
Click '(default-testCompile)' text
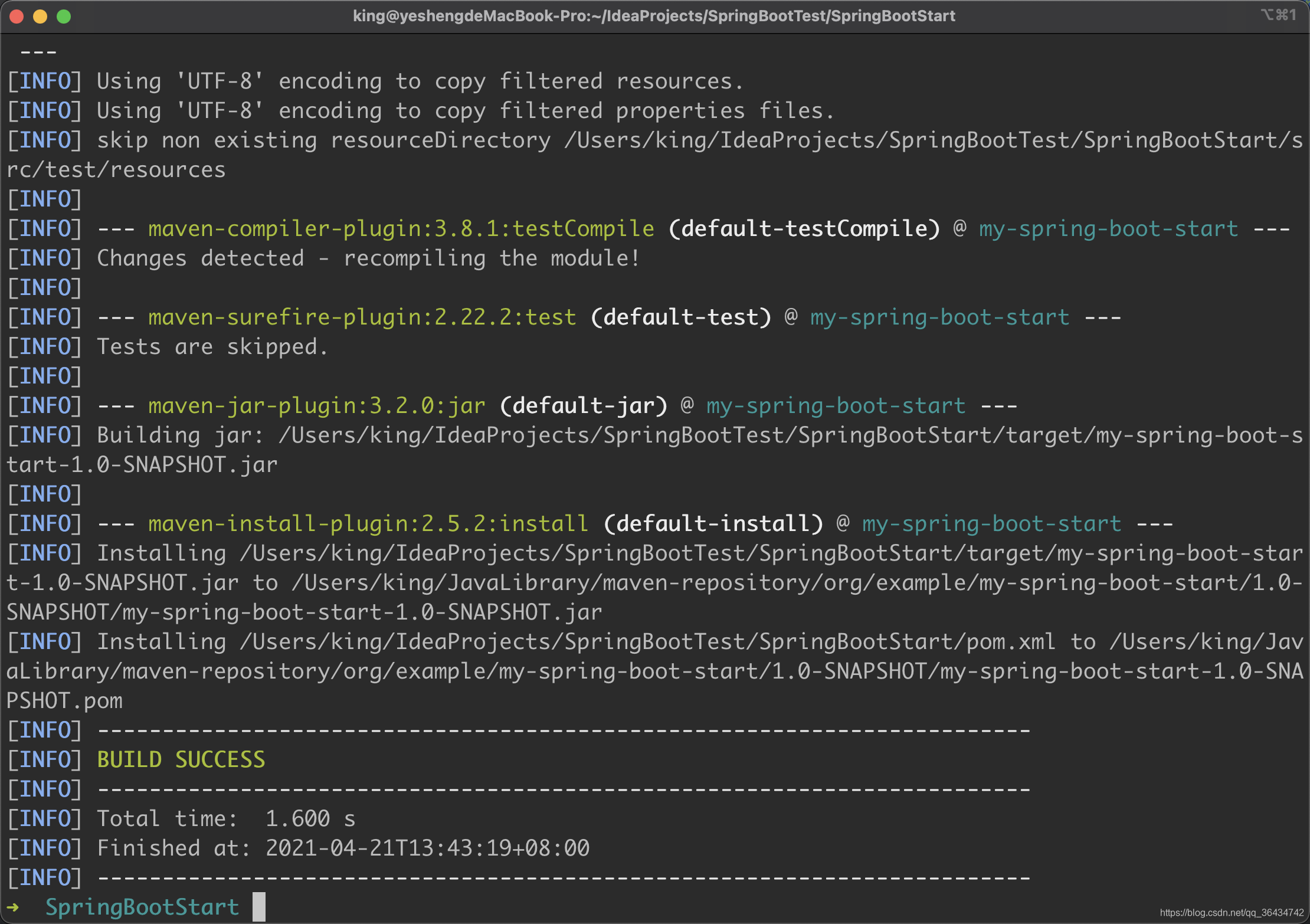(x=804, y=228)
